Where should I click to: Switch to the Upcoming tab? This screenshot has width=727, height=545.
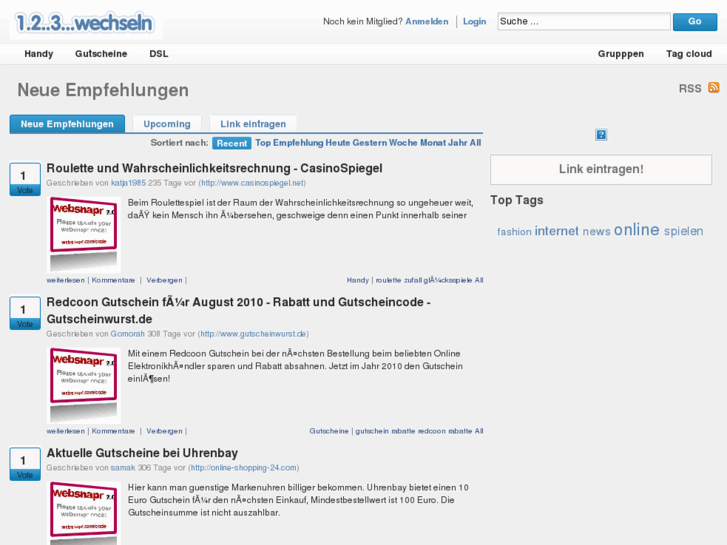click(x=167, y=124)
